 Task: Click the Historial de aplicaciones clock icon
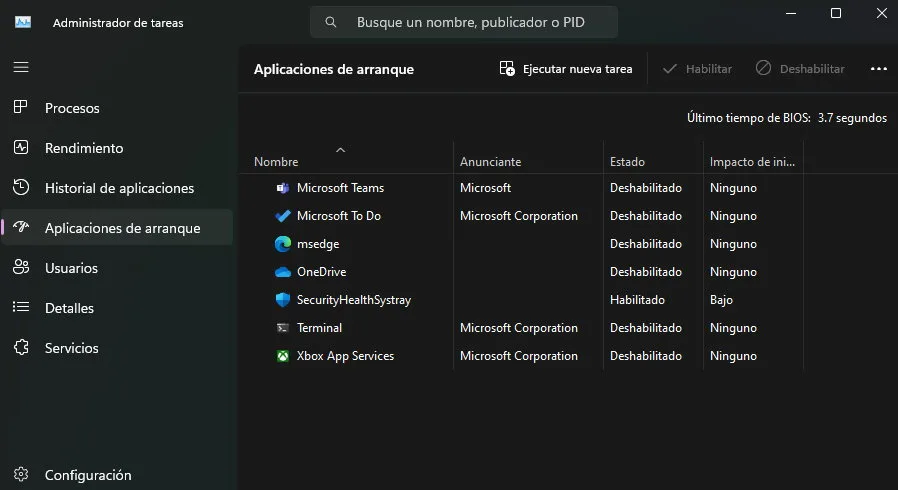pos(21,187)
